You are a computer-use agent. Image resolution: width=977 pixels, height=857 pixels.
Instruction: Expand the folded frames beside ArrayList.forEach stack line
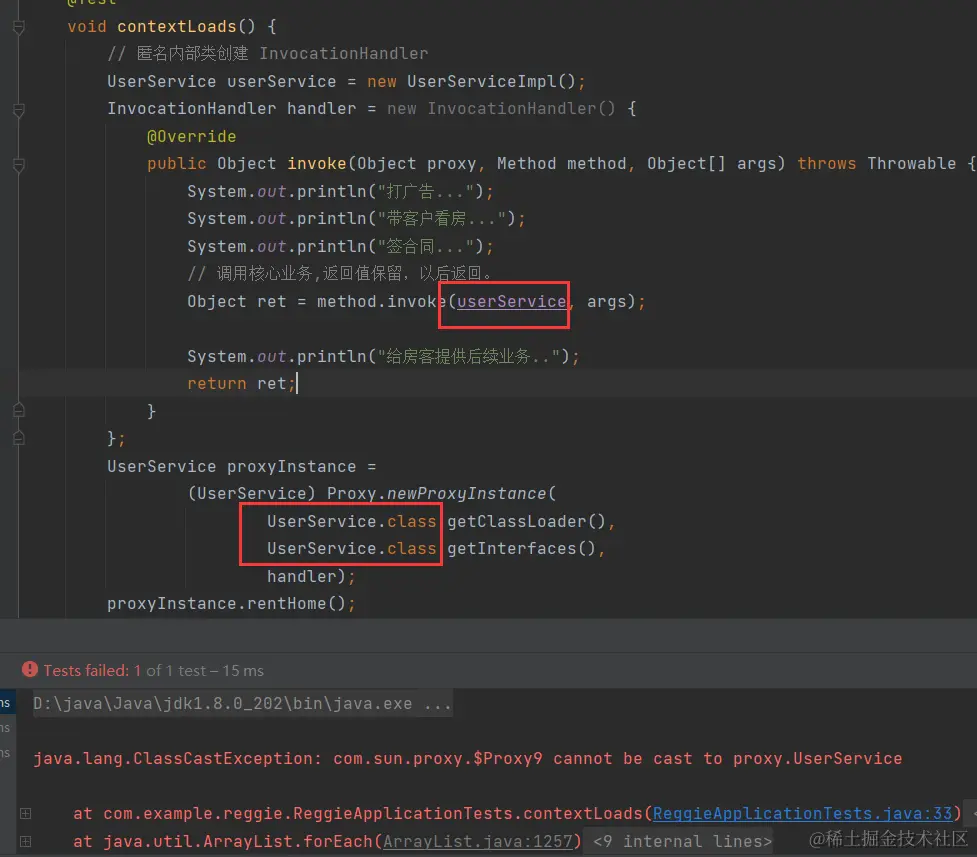26,841
